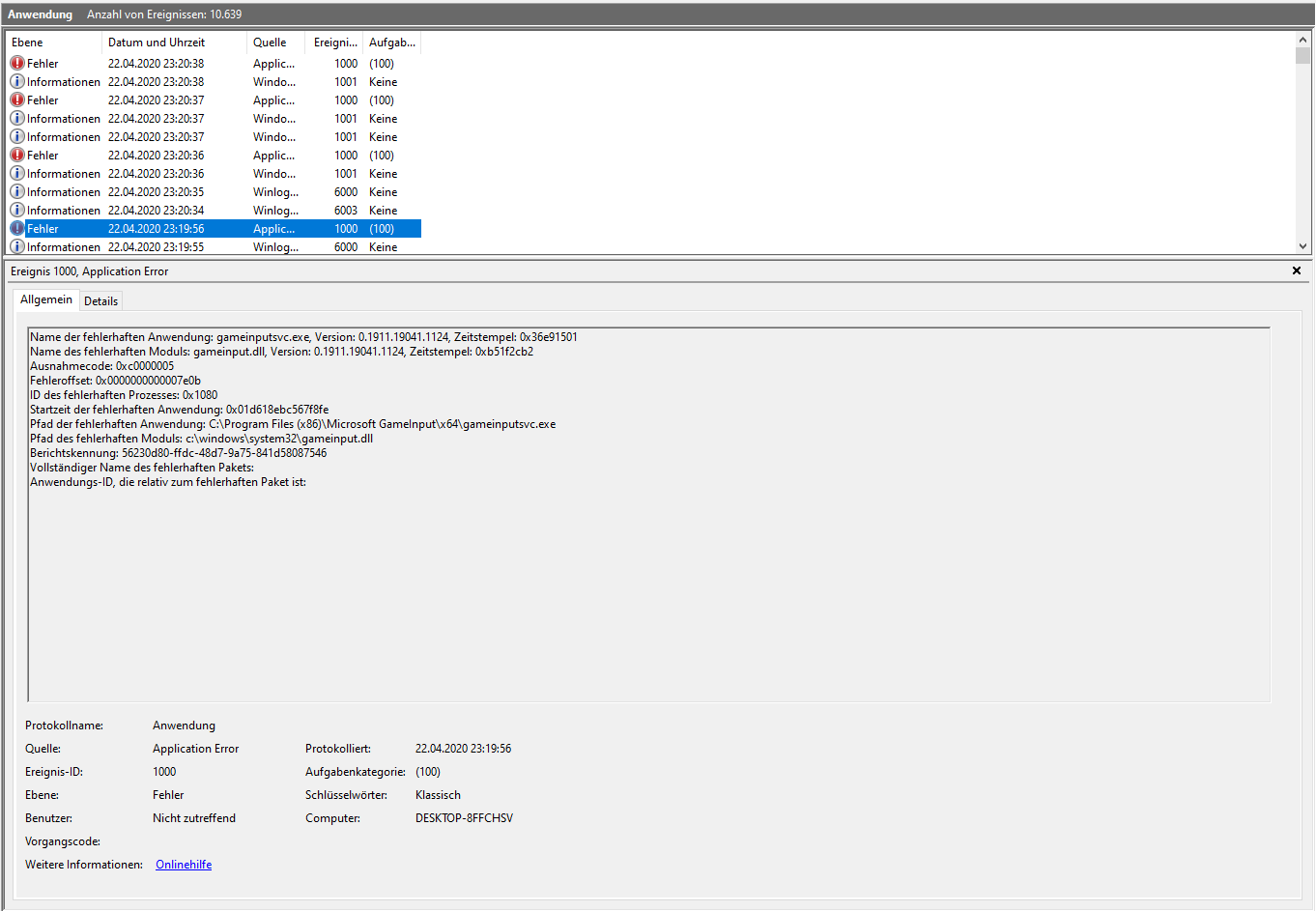1316x911 pixels.
Task: Click the Vollständiger Name des fehlerhaften Pakets line
Action: click(x=142, y=468)
